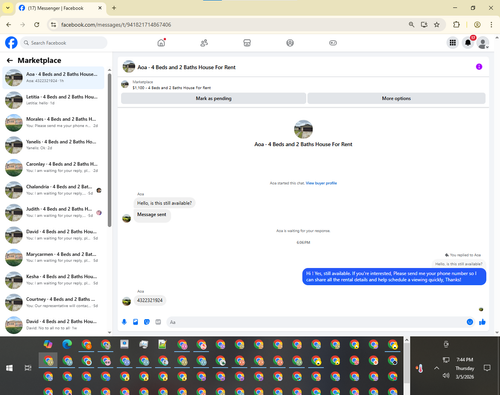This screenshot has width=500, height=395.
Task: Click the browser forward arrow
Action: [22, 25]
